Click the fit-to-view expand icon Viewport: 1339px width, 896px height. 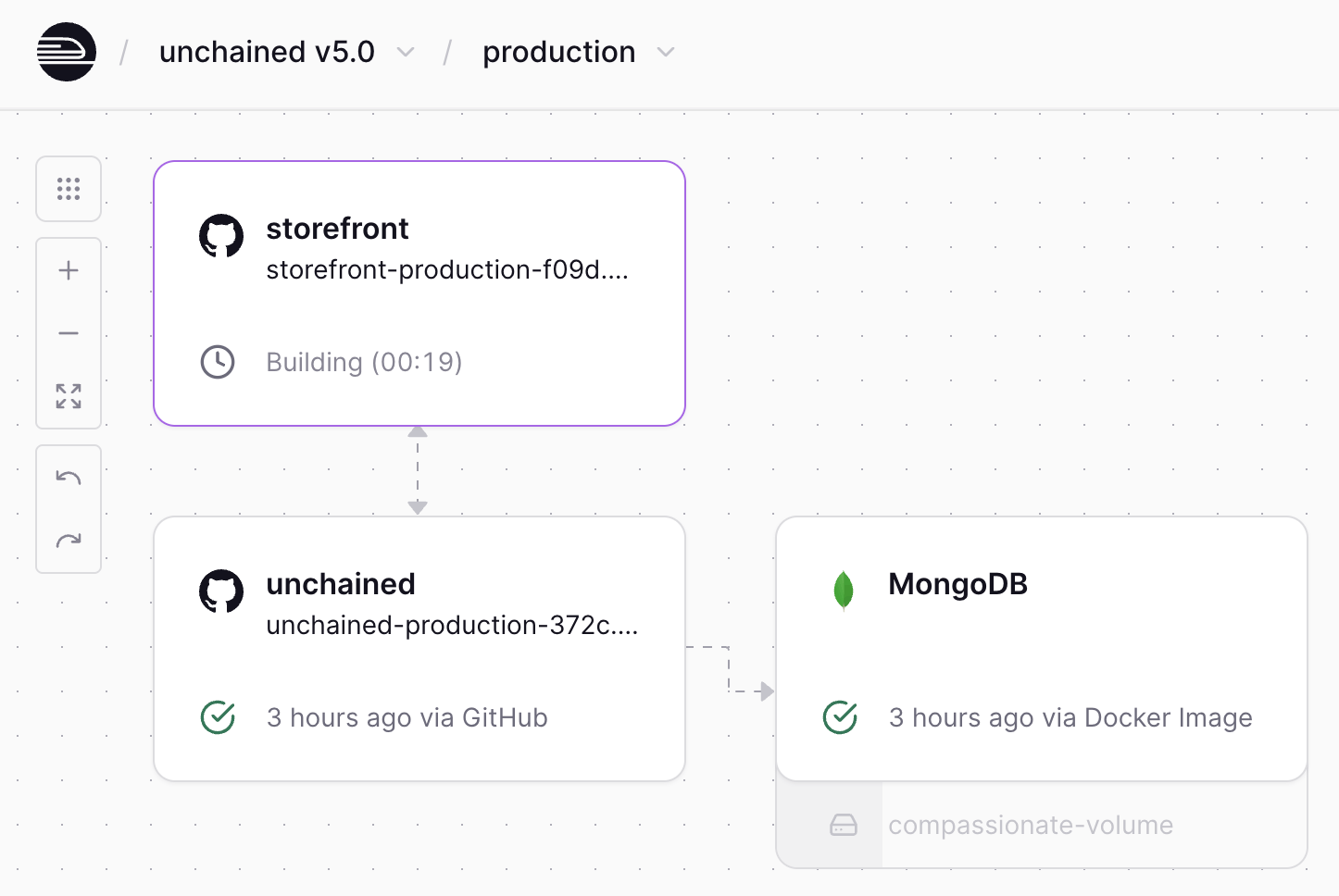pos(69,396)
